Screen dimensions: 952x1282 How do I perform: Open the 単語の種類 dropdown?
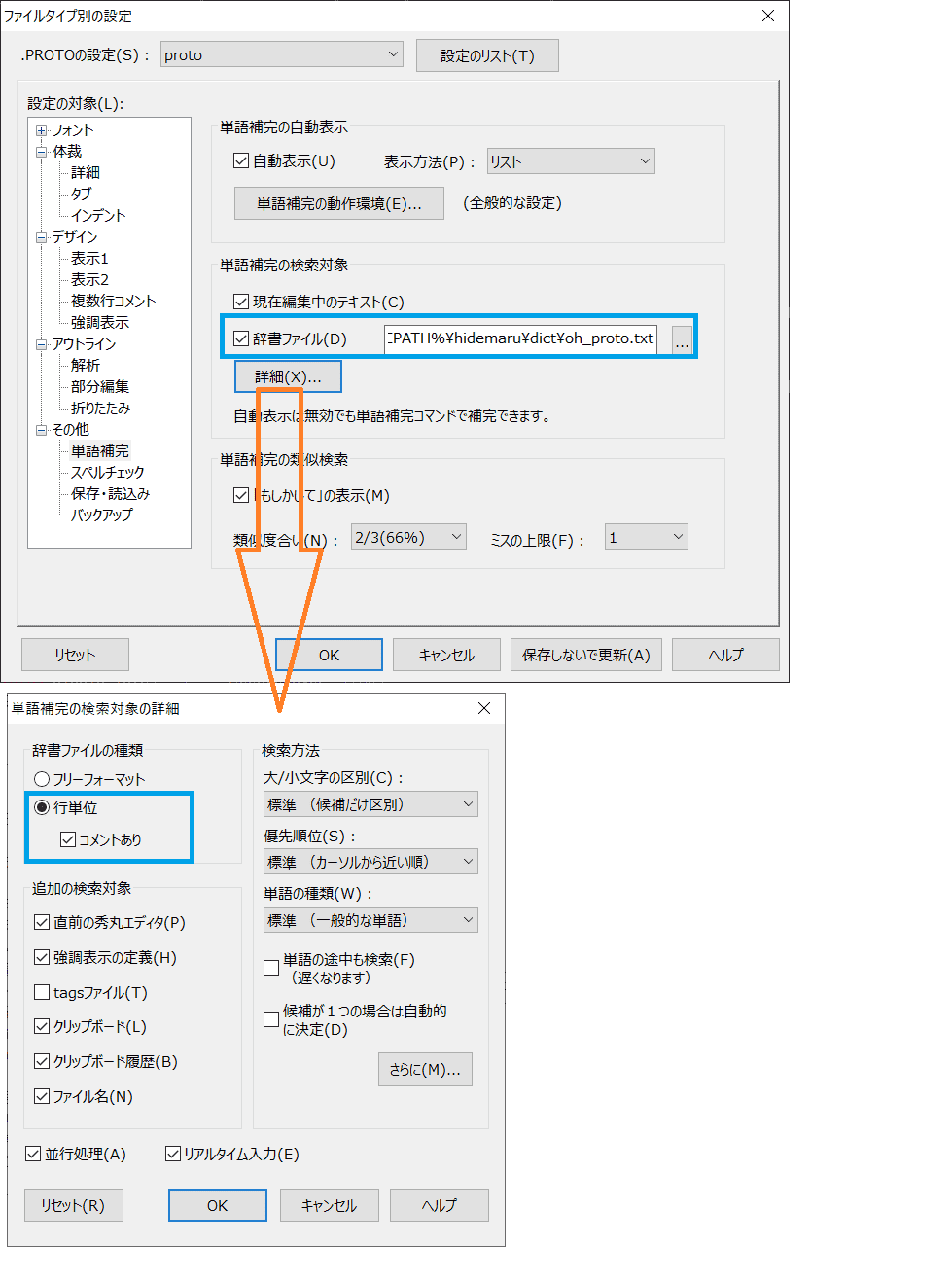pos(370,920)
